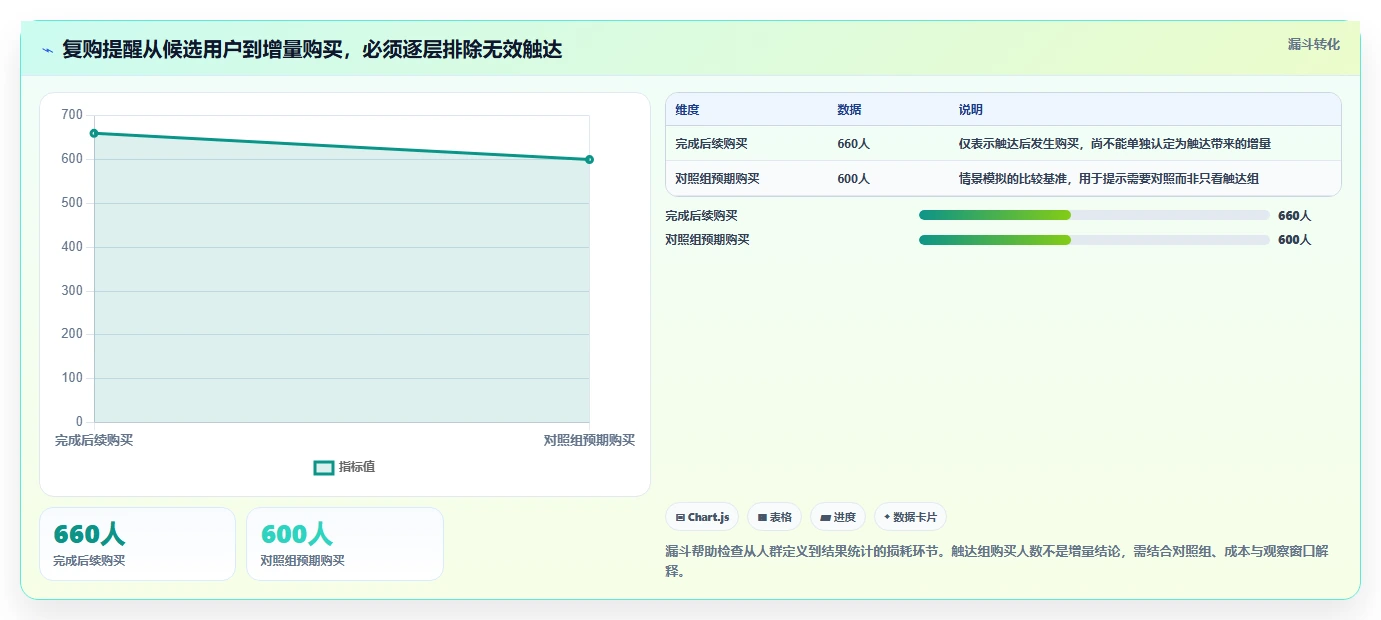Screen dimensions: 1381x620
Task: Select the 数据卡片 tag chip
Action: [910, 517]
